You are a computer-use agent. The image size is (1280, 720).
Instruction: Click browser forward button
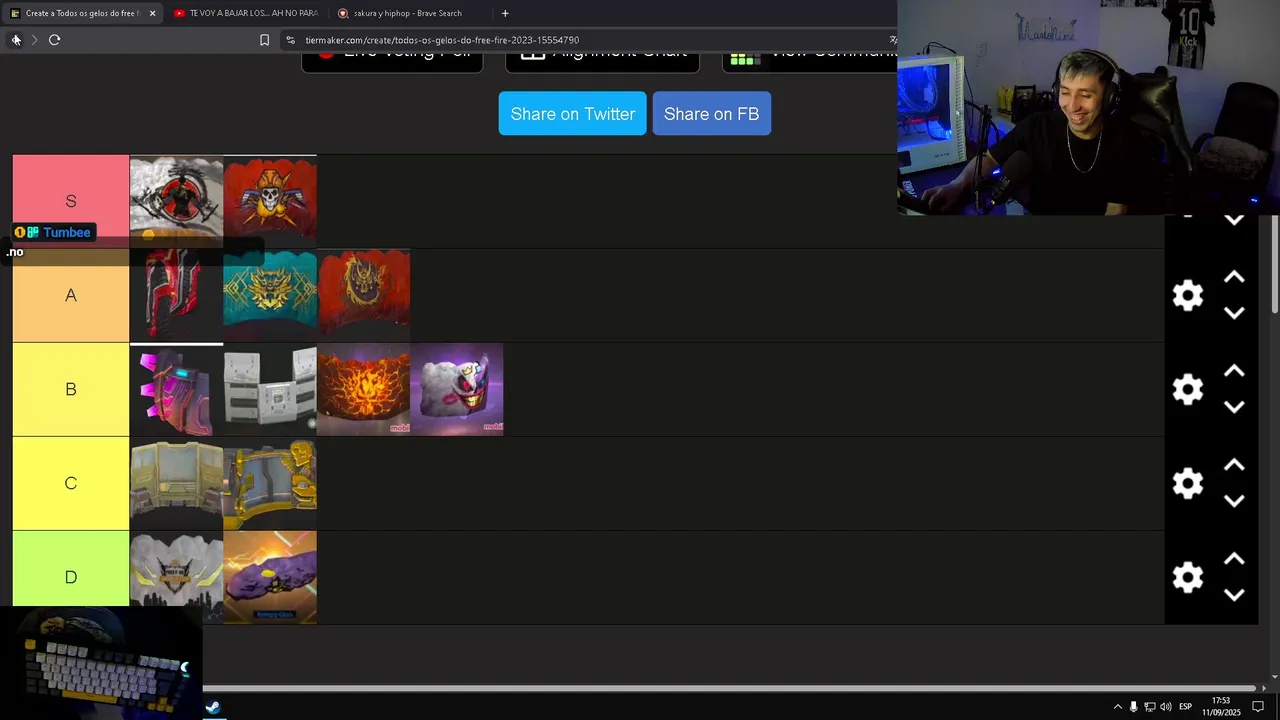[34, 40]
